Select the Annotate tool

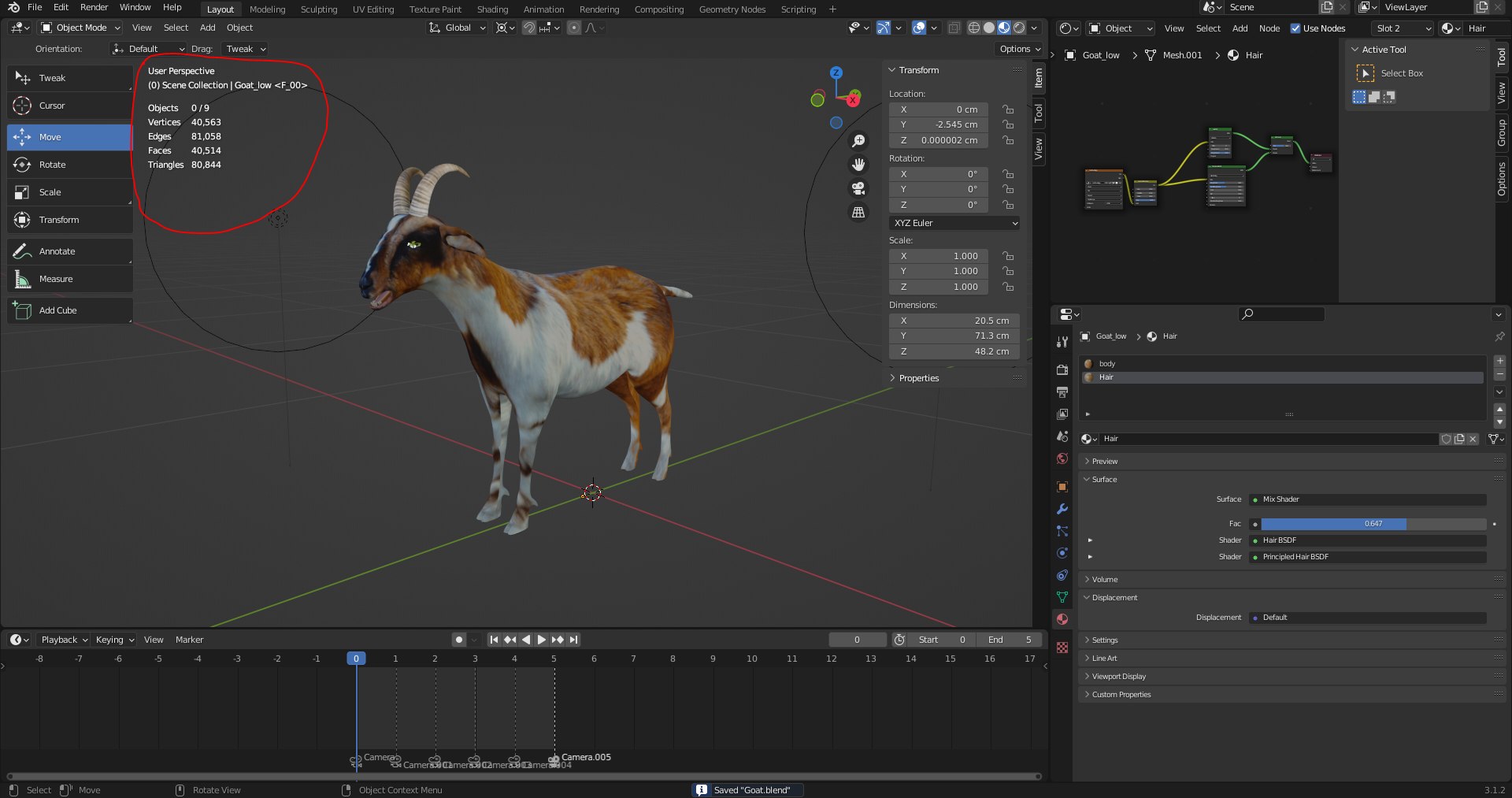click(69, 251)
